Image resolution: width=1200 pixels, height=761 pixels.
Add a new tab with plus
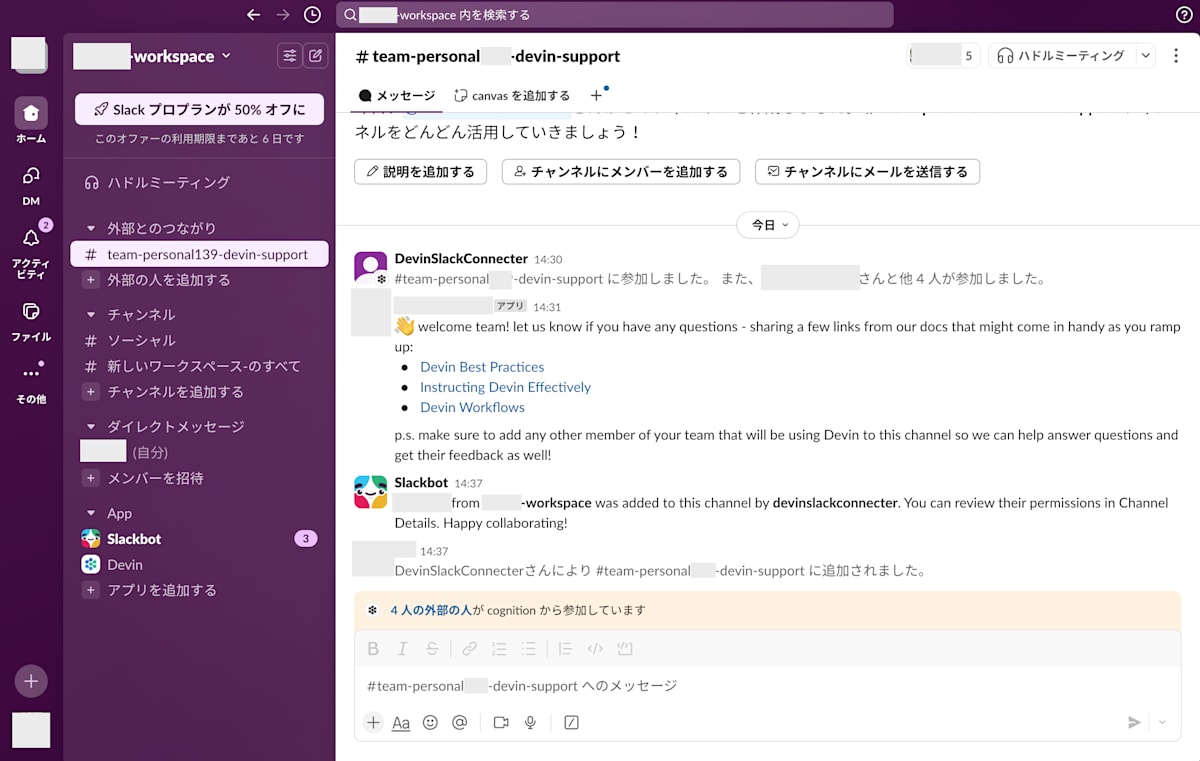pos(596,96)
